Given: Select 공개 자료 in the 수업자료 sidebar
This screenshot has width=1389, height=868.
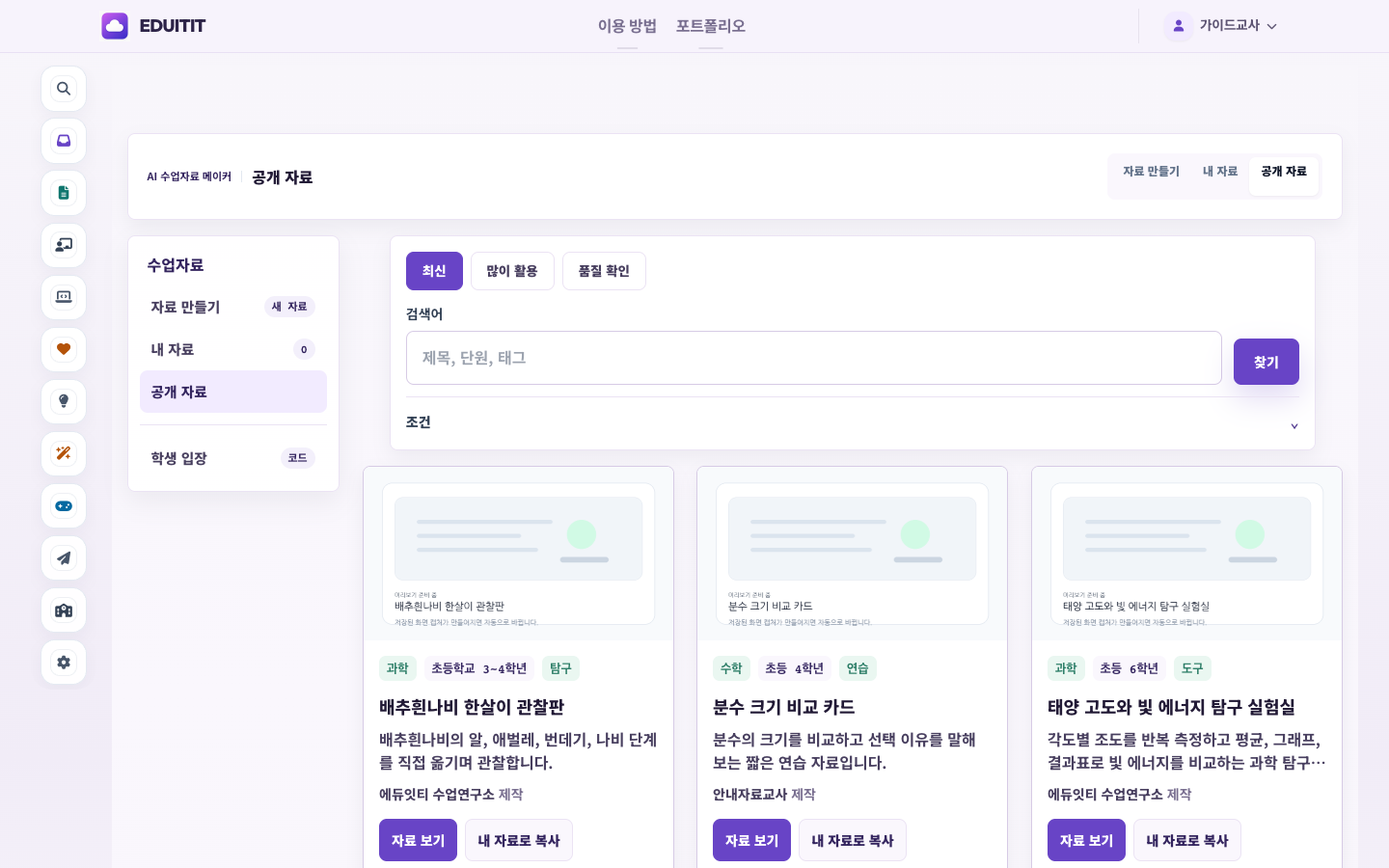Looking at the screenshot, I should (x=233, y=392).
